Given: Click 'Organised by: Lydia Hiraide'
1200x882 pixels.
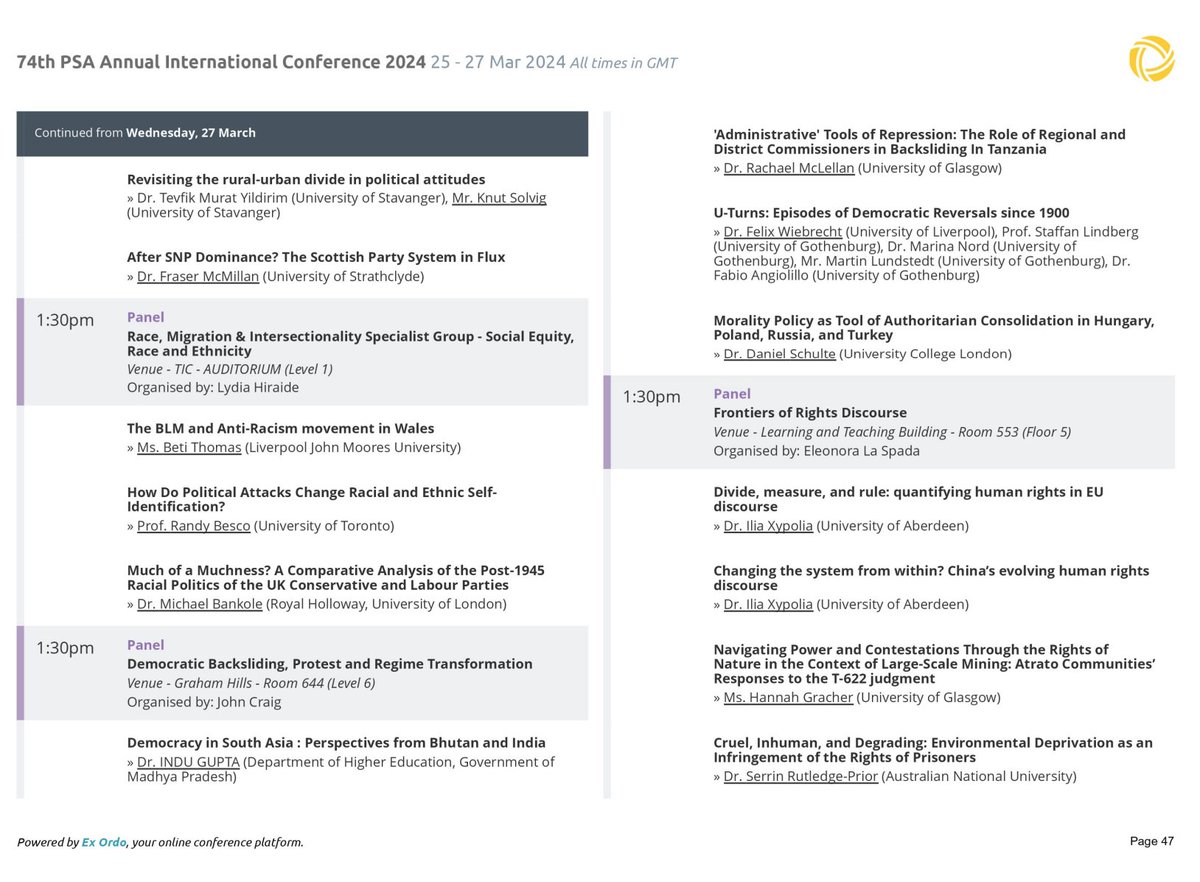Looking at the screenshot, I should coord(213,388).
